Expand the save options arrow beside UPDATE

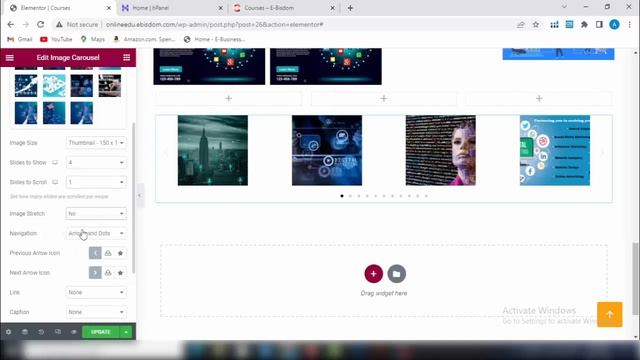click(x=126, y=332)
